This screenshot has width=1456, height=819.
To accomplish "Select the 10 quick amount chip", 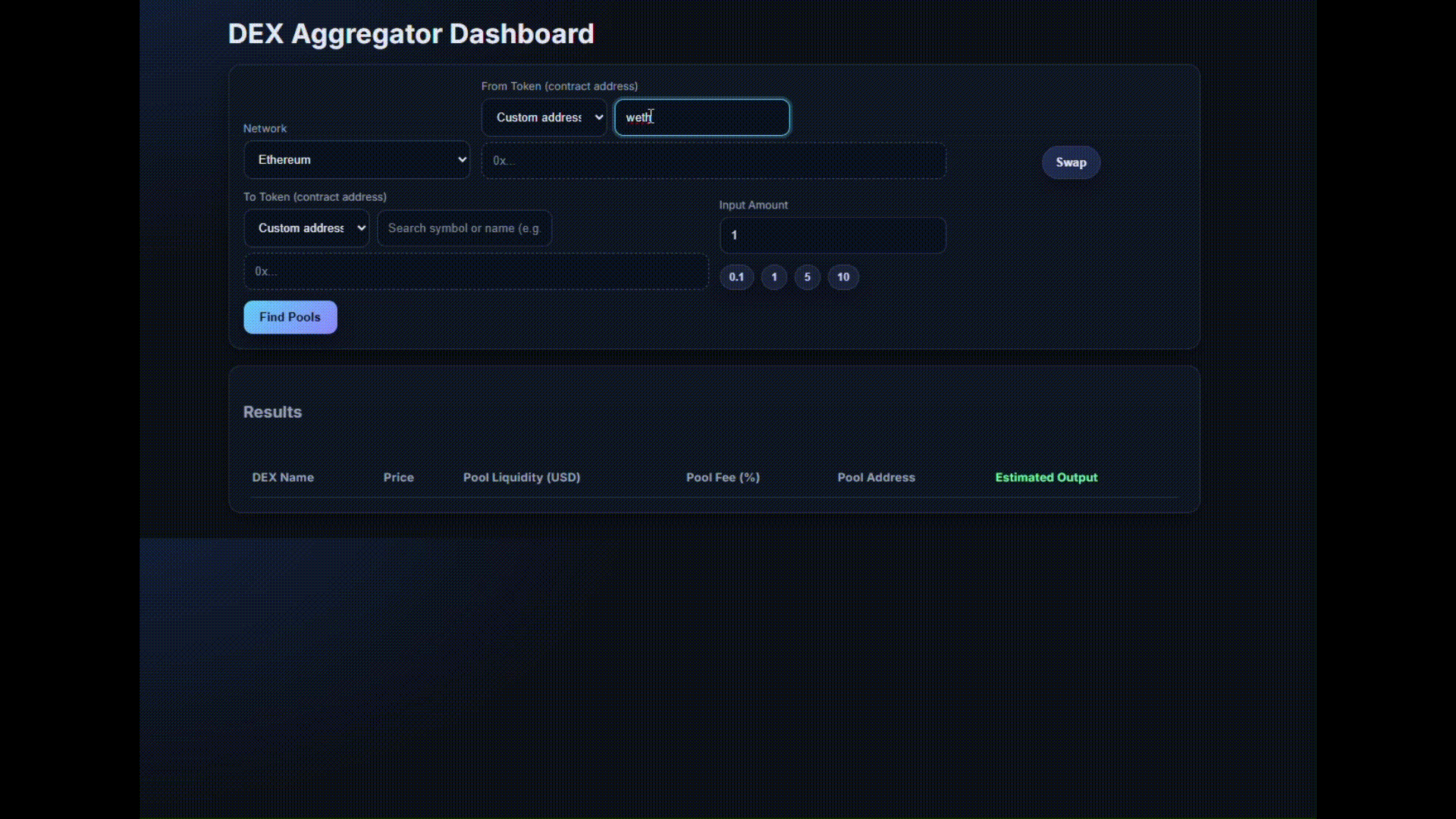I will 843,277.
